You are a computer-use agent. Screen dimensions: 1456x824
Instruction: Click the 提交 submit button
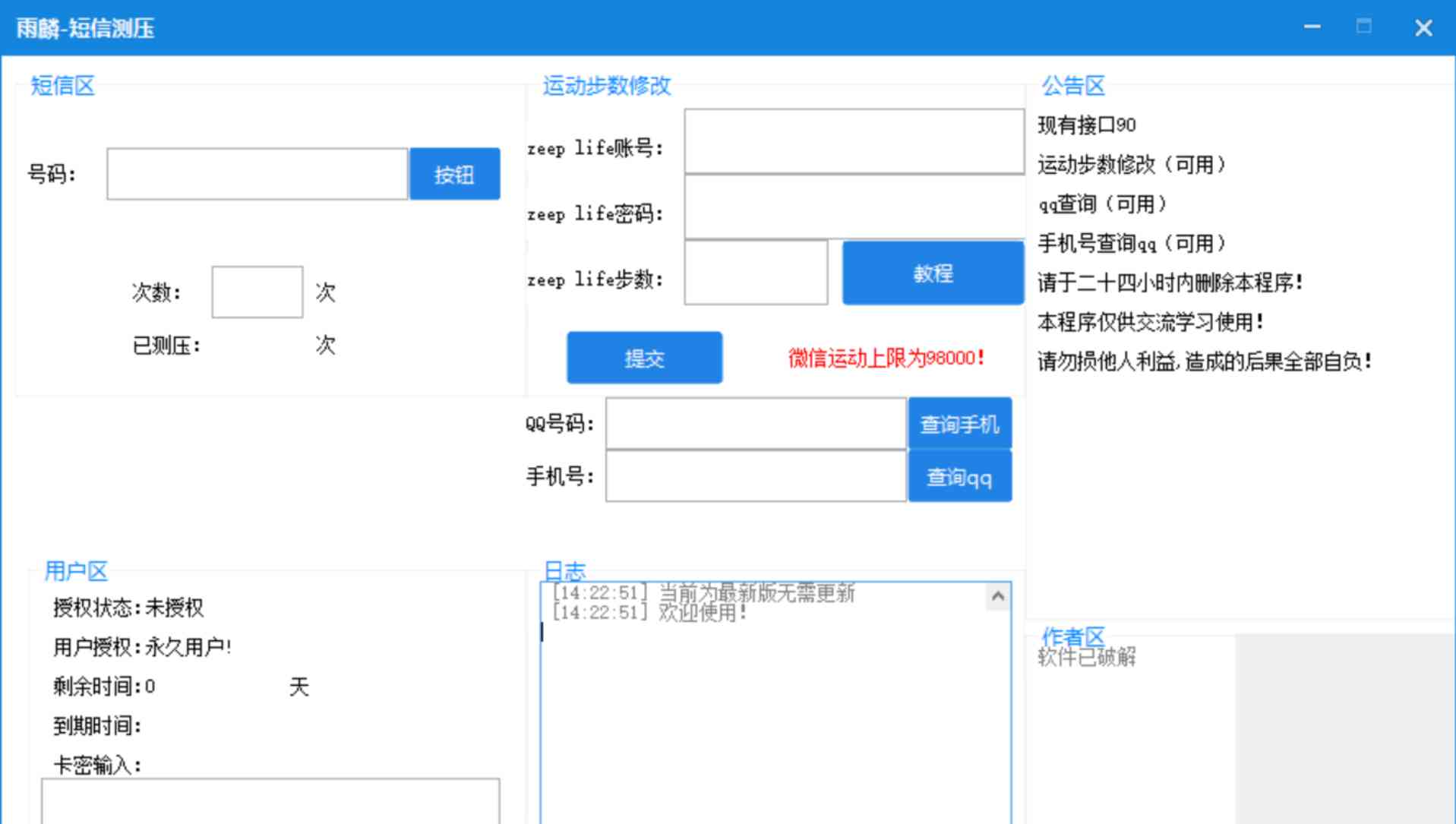(644, 358)
